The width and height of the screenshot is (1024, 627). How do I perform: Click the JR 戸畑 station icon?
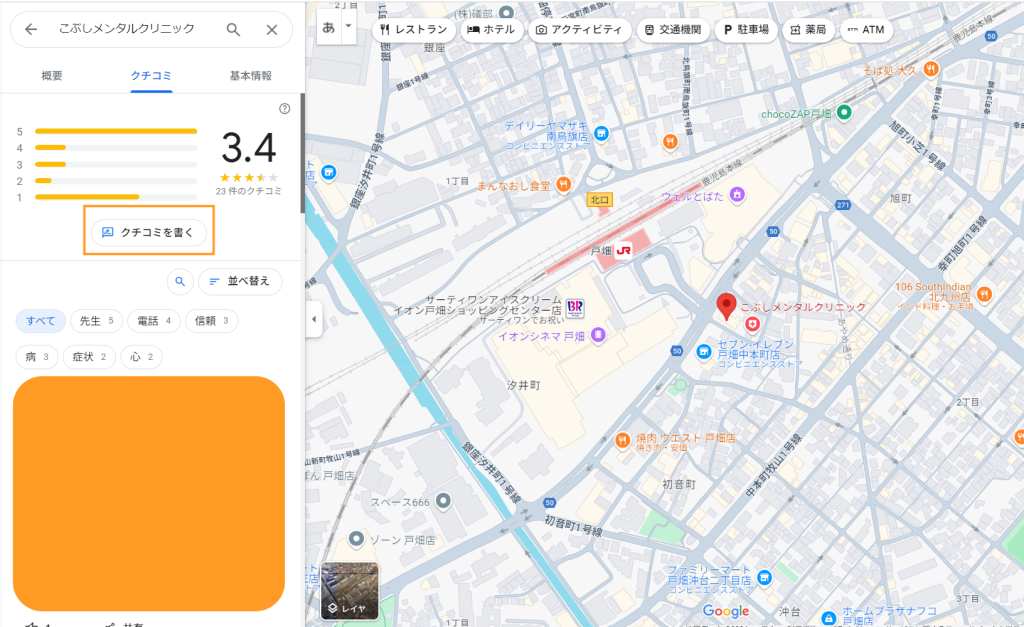(x=624, y=250)
